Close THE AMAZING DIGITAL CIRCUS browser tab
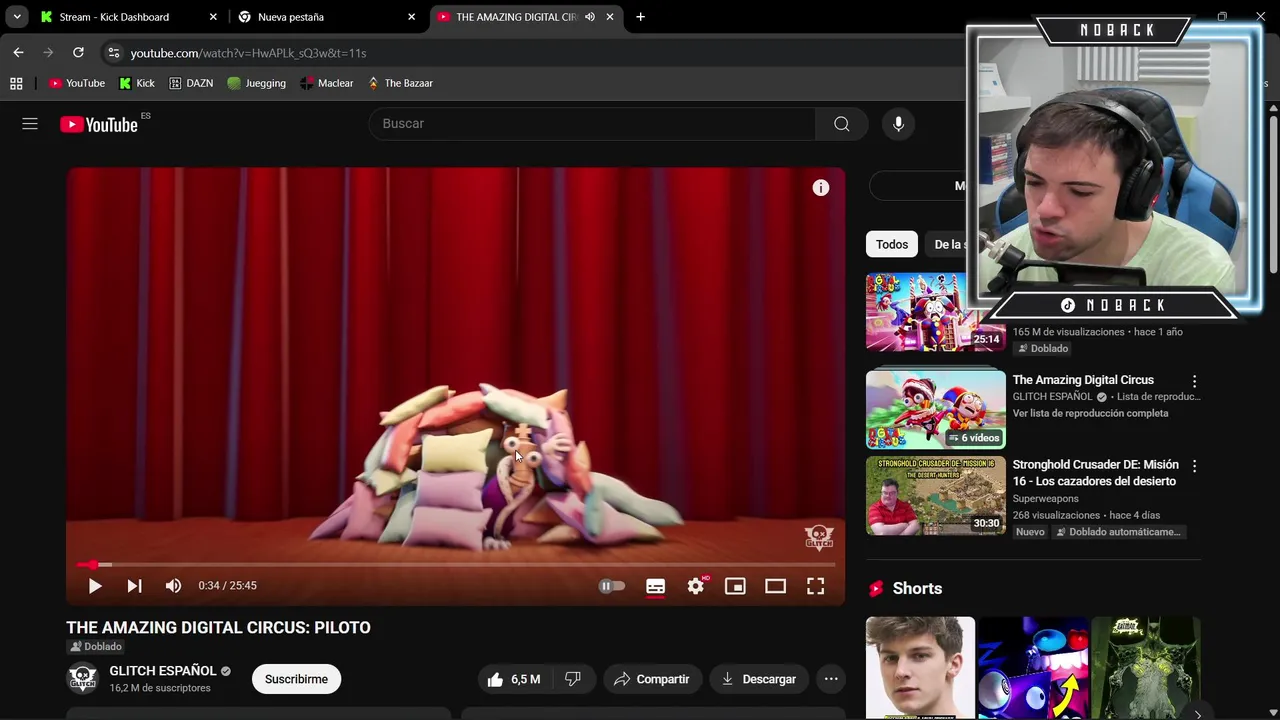Viewport: 1280px width, 720px height. [x=610, y=17]
